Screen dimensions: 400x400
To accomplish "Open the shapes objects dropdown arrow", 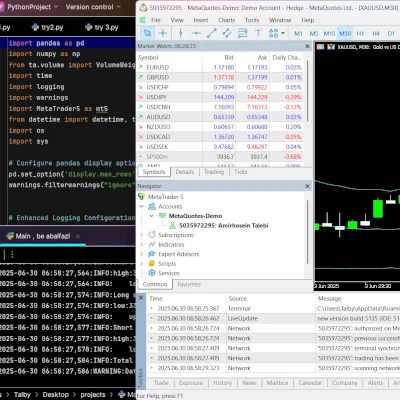I will (283, 33).
